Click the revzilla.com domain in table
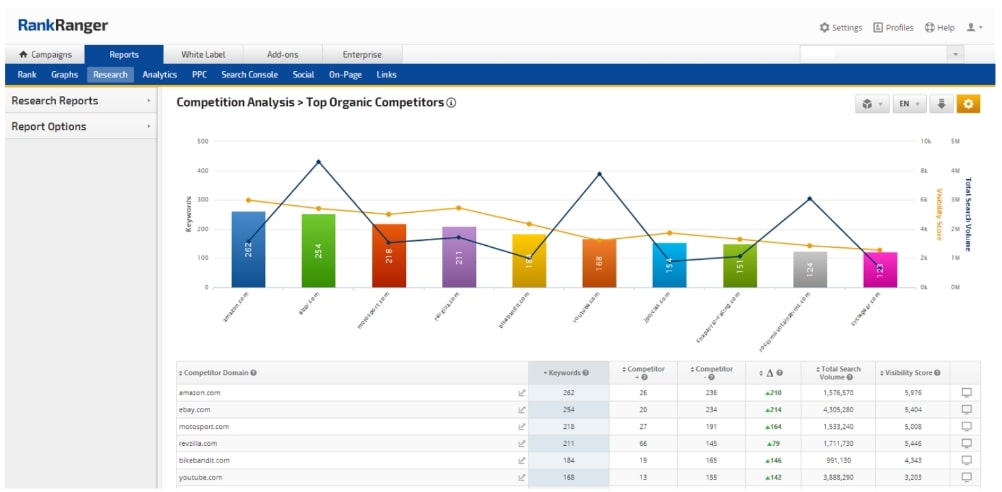Image resolution: width=1002 pixels, height=492 pixels. (197, 443)
